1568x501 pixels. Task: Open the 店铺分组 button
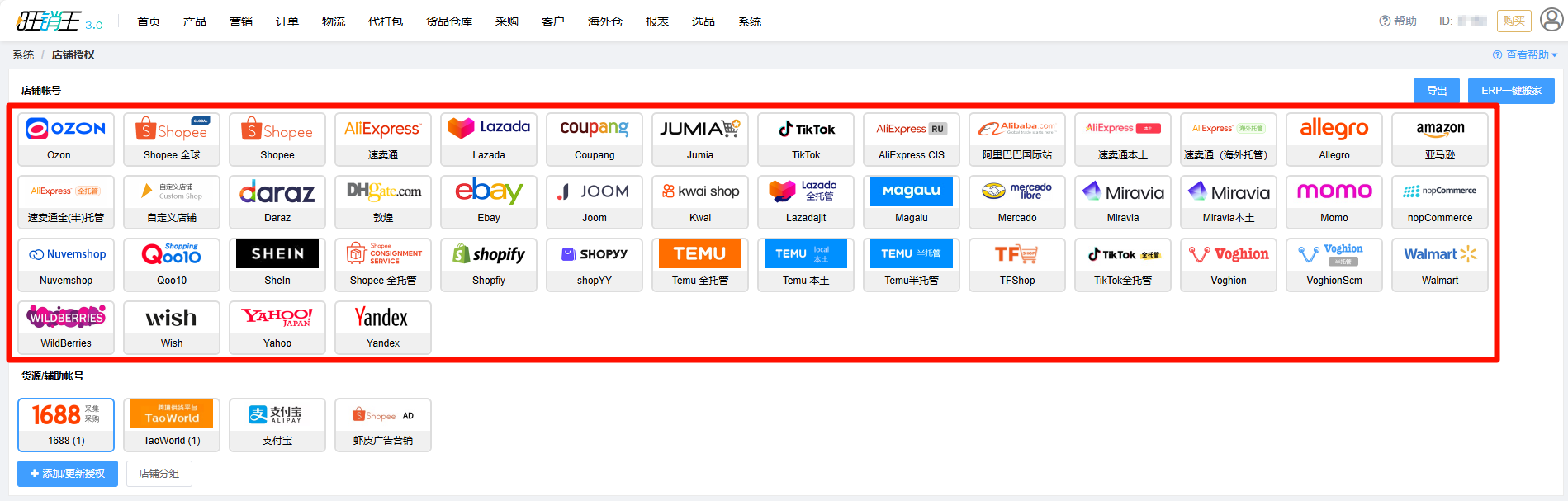[159, 474]
